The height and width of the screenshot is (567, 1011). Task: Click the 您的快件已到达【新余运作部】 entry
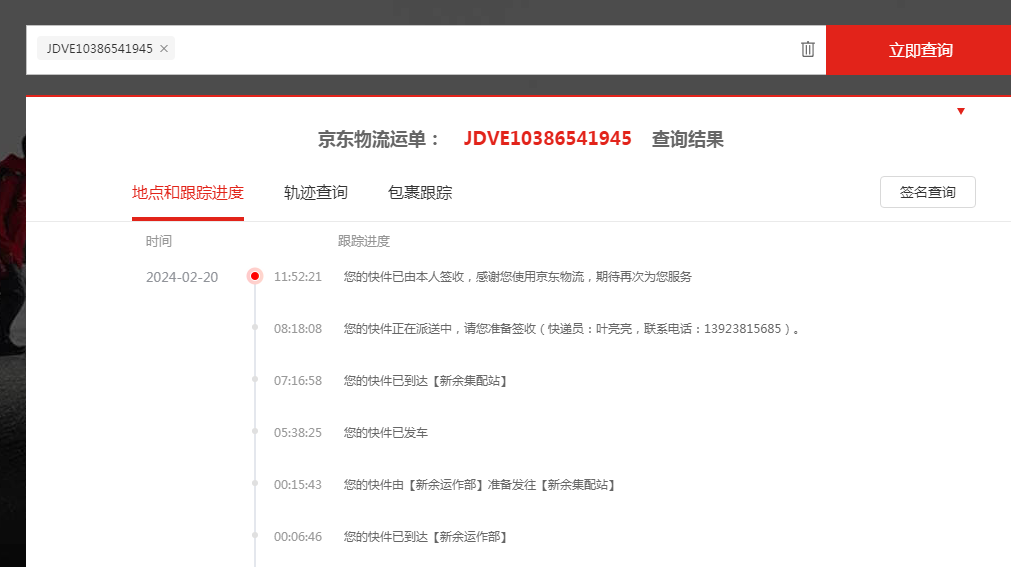point(425,537)
